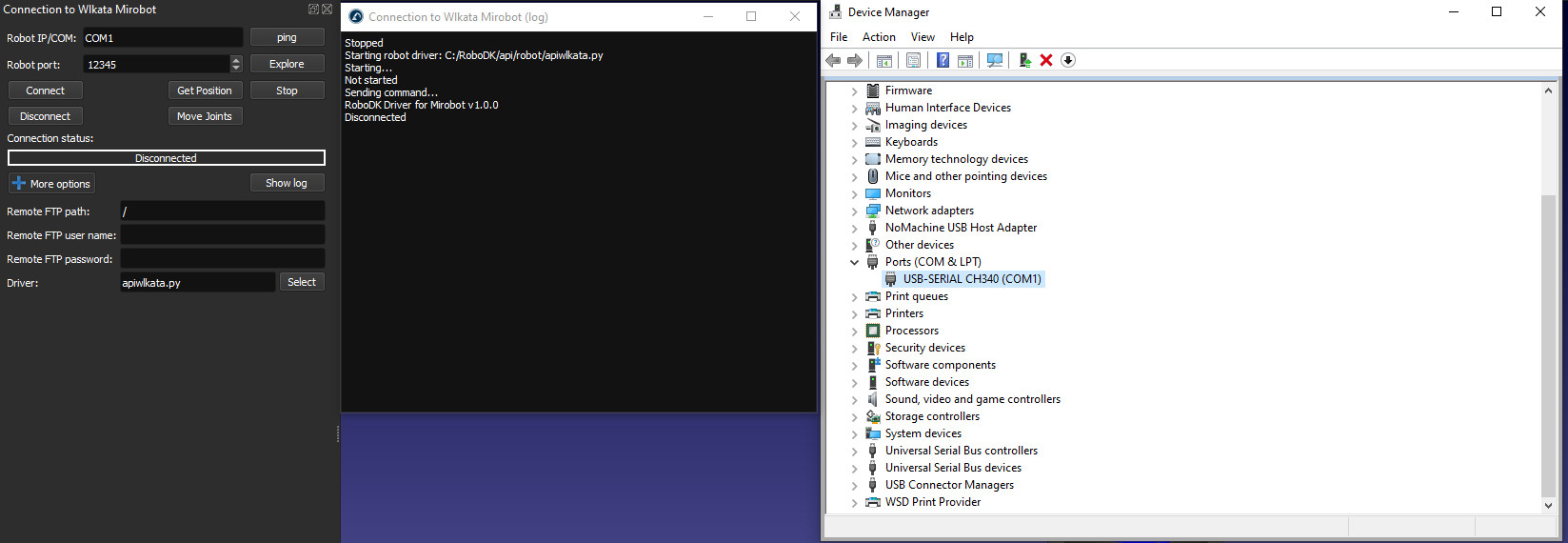
Task: Collapse the Ports (COM & LPT) node
Action: 854,262
